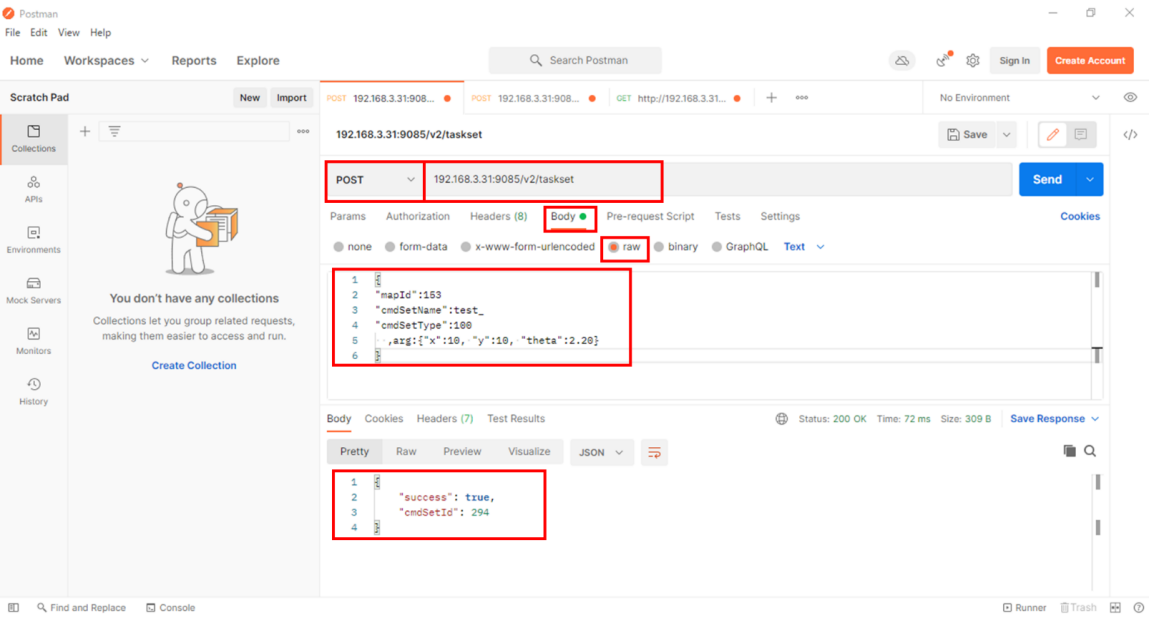Expand the No Environment selector
This screenshot has height=628, width=1156.
(x=1019, y=98)
